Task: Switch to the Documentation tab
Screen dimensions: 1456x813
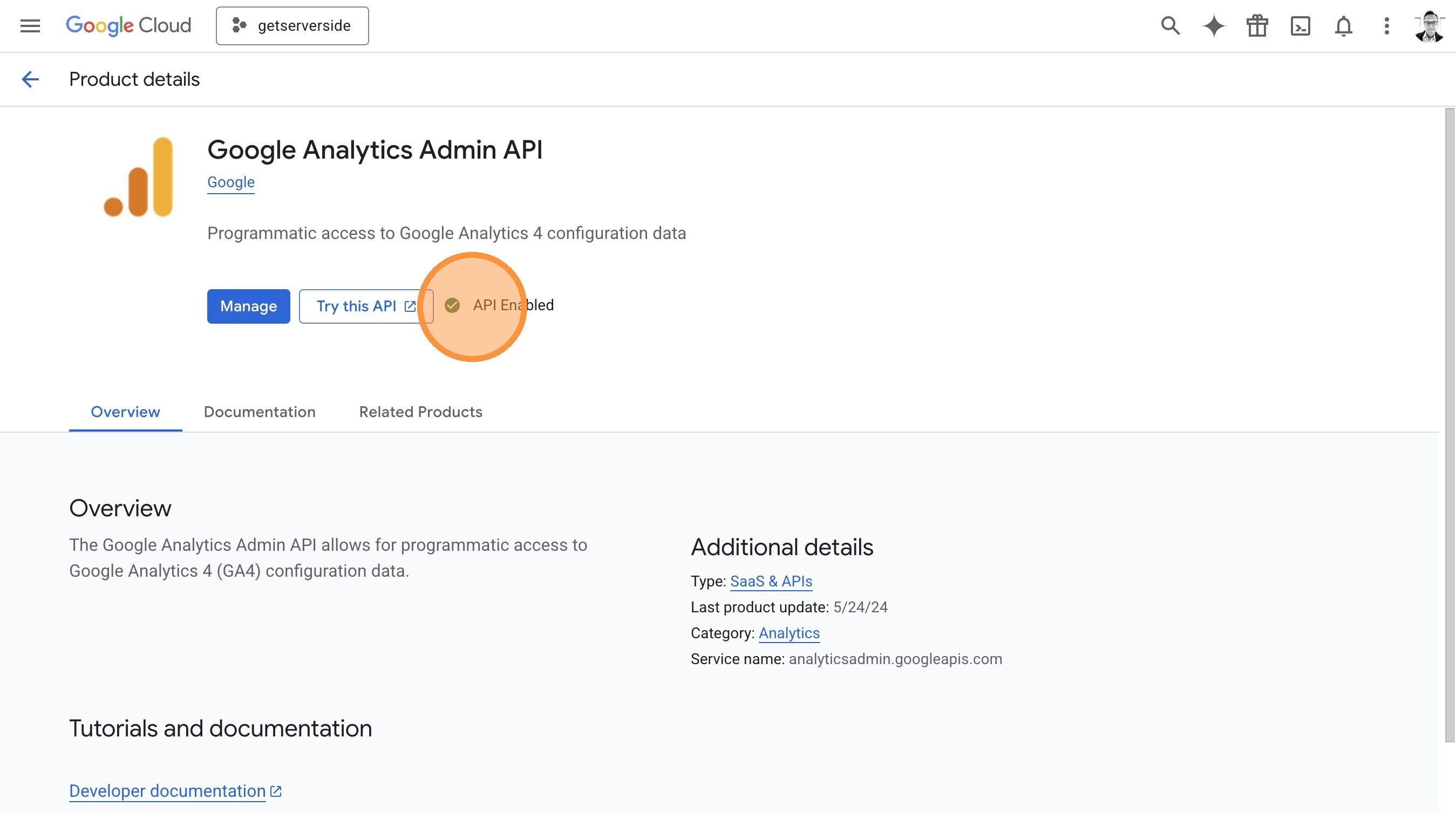Action: [260, 412]
